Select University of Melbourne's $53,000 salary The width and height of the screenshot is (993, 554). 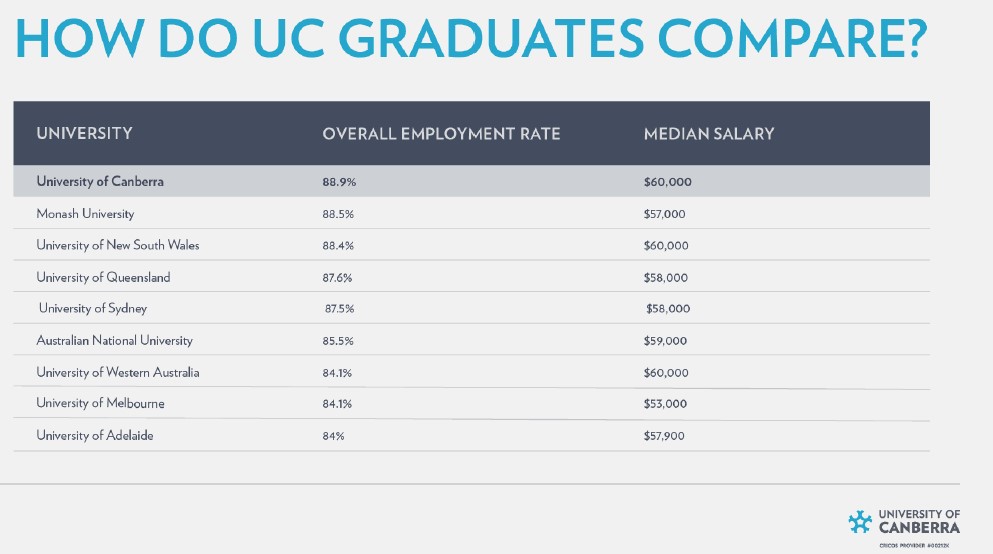(x=666, y=403)
